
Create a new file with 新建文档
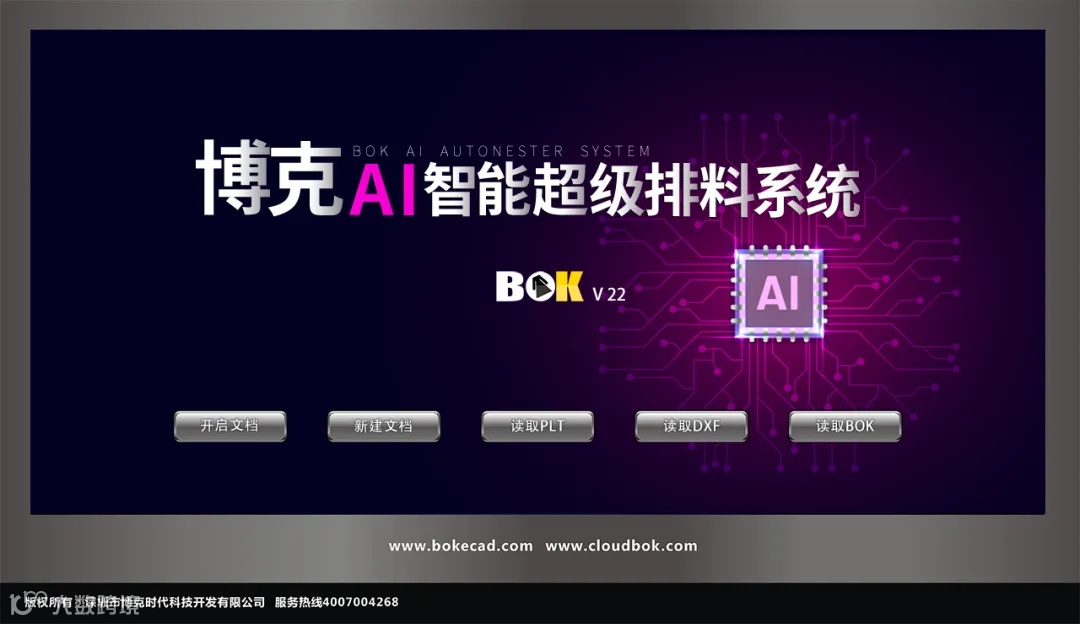point(384,426)
